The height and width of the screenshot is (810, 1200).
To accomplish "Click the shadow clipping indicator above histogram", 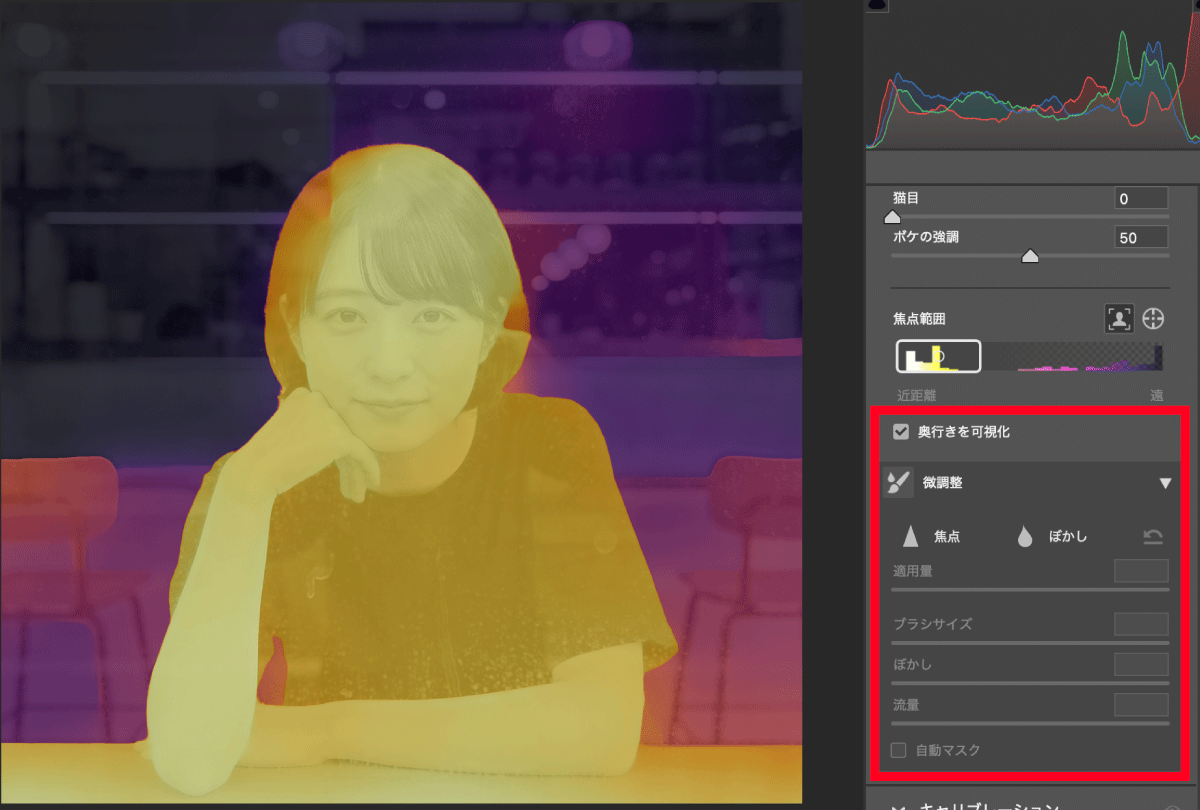I will (x=877, y=5).
